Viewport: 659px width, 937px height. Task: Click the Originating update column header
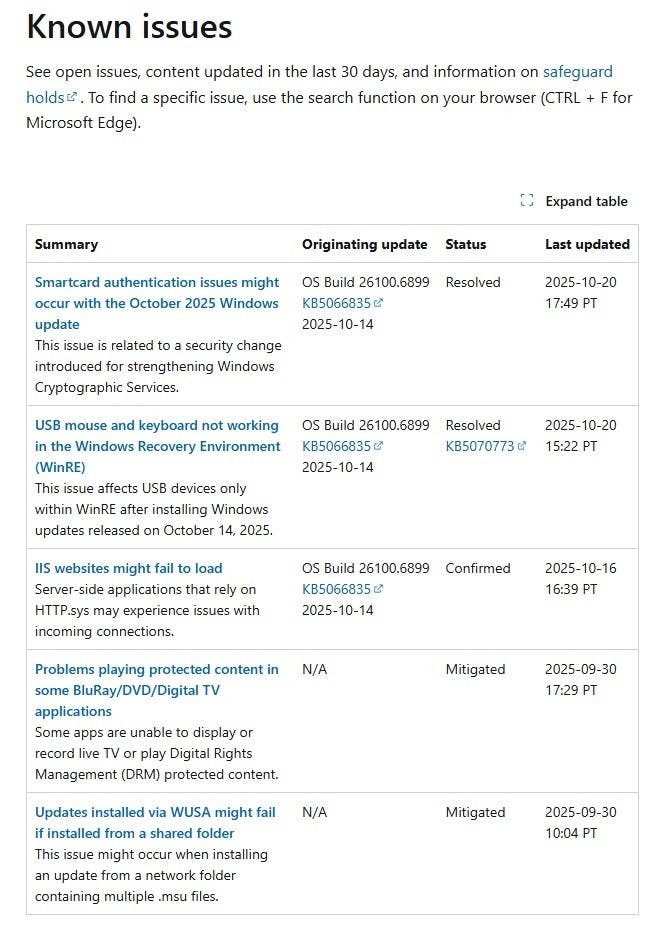click(x=364, y=244)
